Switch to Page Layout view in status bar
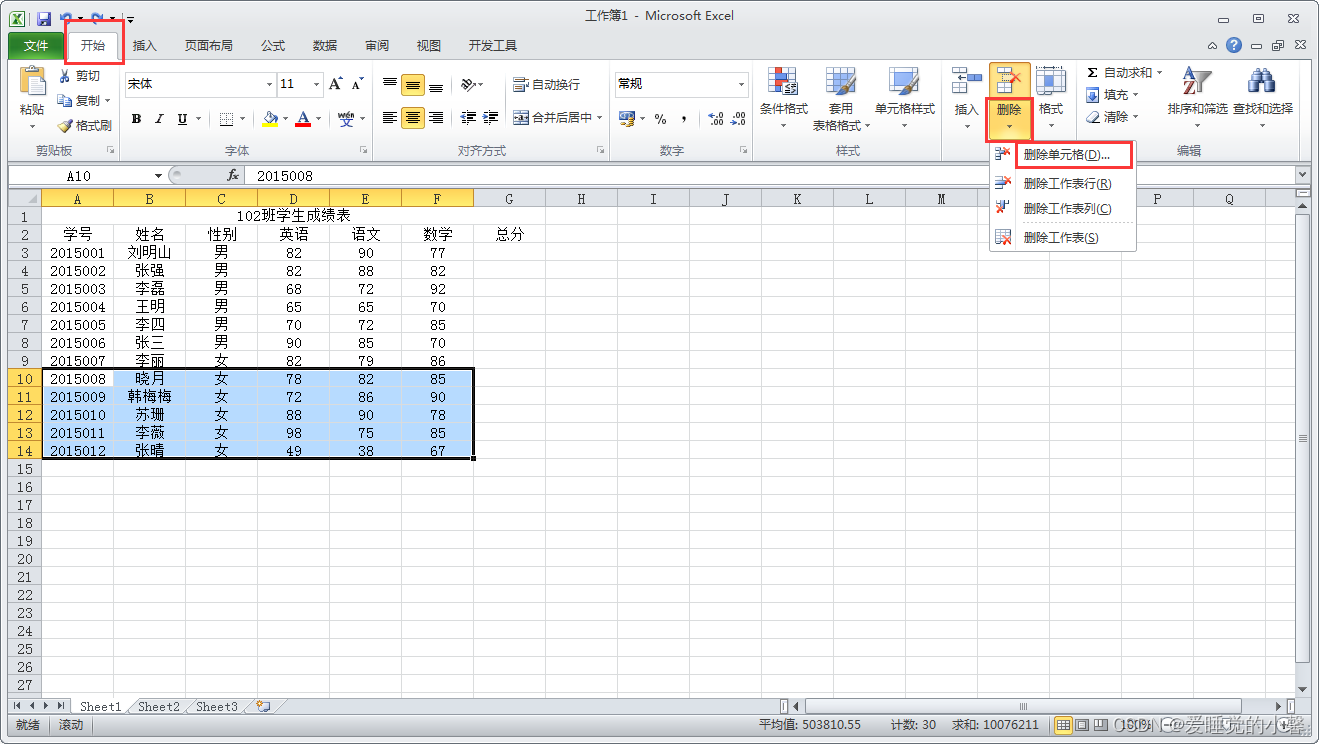This screenshot has width=1319, height=744. [x=1082, y=724]
